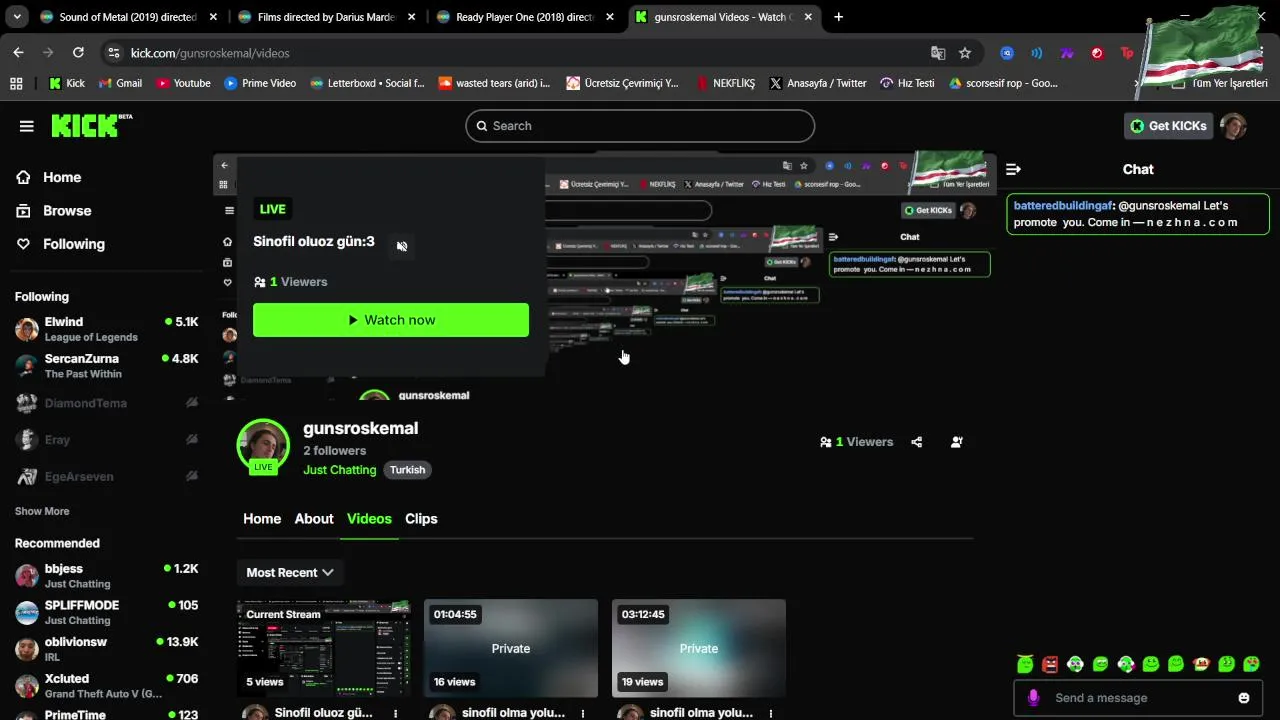This screenshot has width=1280, height=720.
Task: Collapse the Chat panel icon
Action: pyautogui.click(x=1013, y=169)
